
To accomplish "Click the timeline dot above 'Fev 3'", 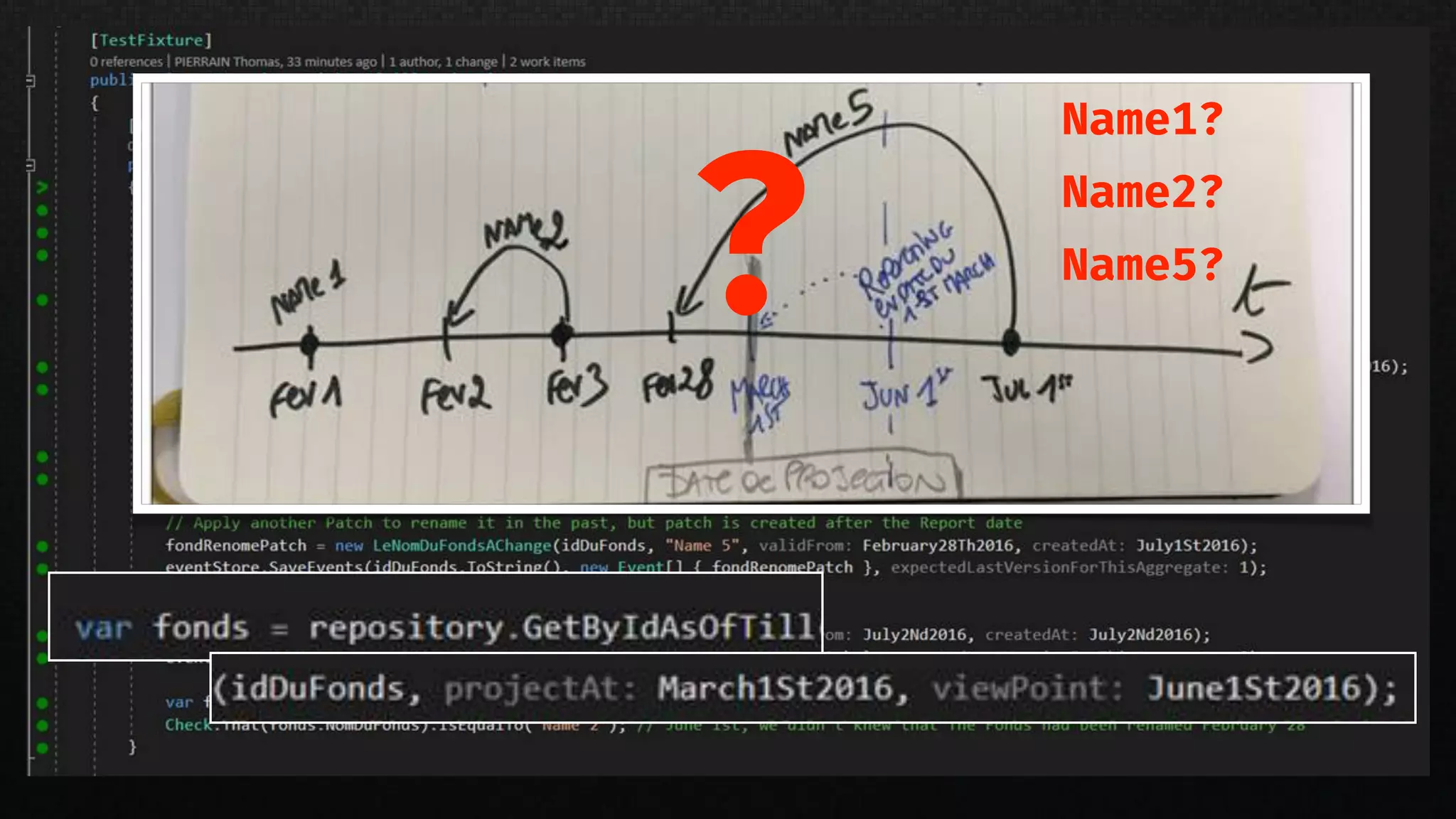I will coord(562,333).
